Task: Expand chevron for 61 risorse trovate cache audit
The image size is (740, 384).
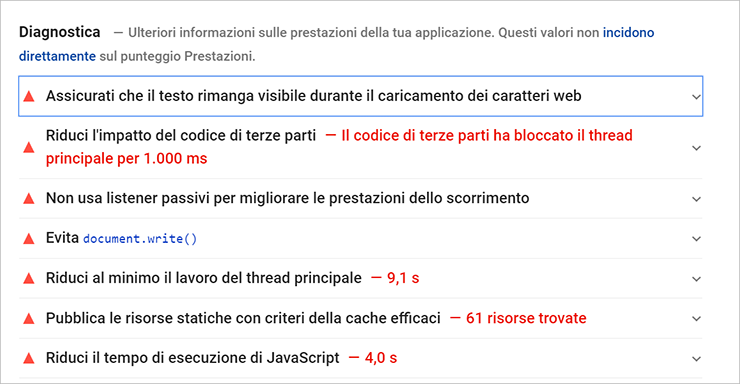Action: tap(696, 319)
